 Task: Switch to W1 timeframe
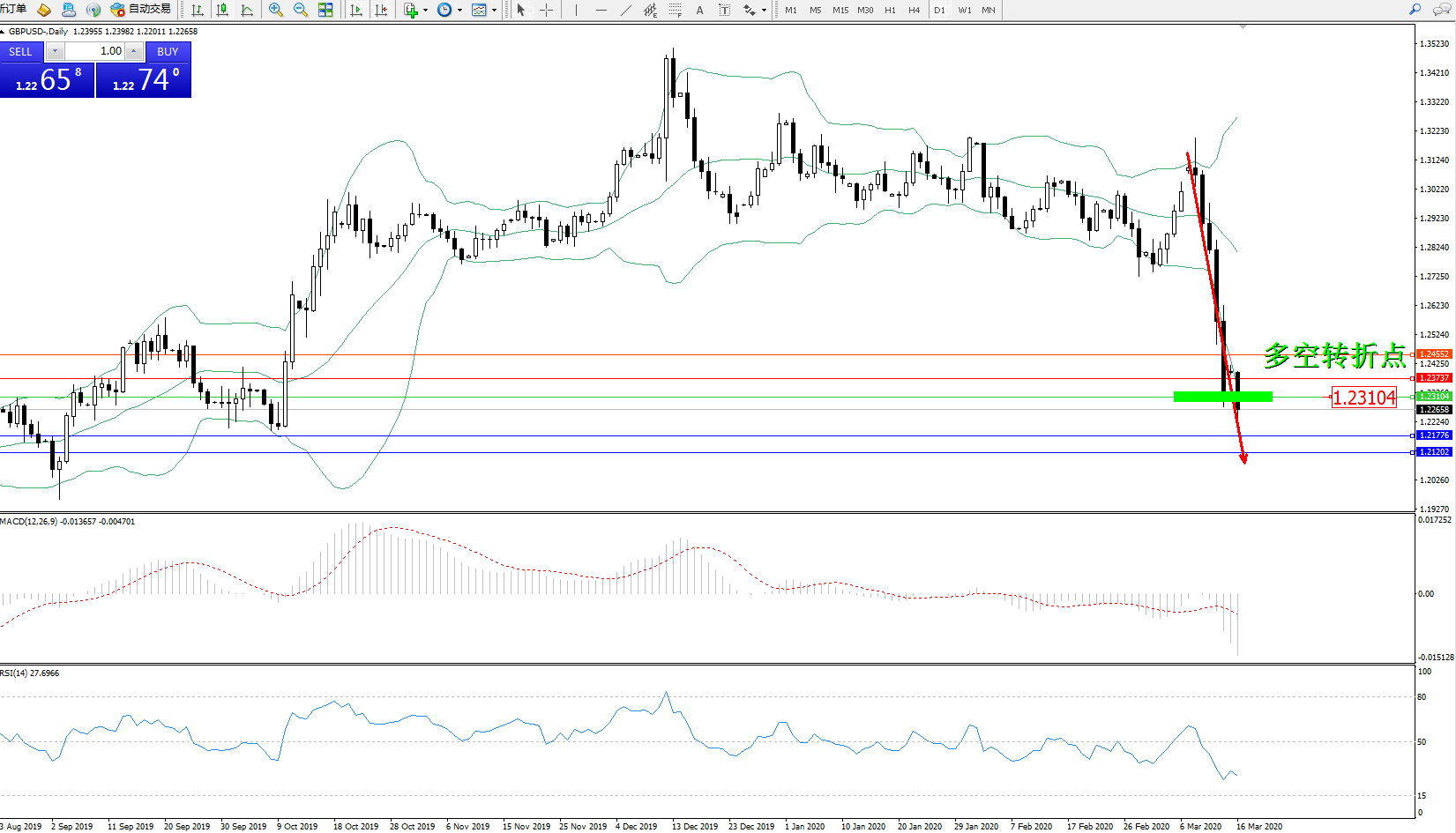[x=964, y=10]
